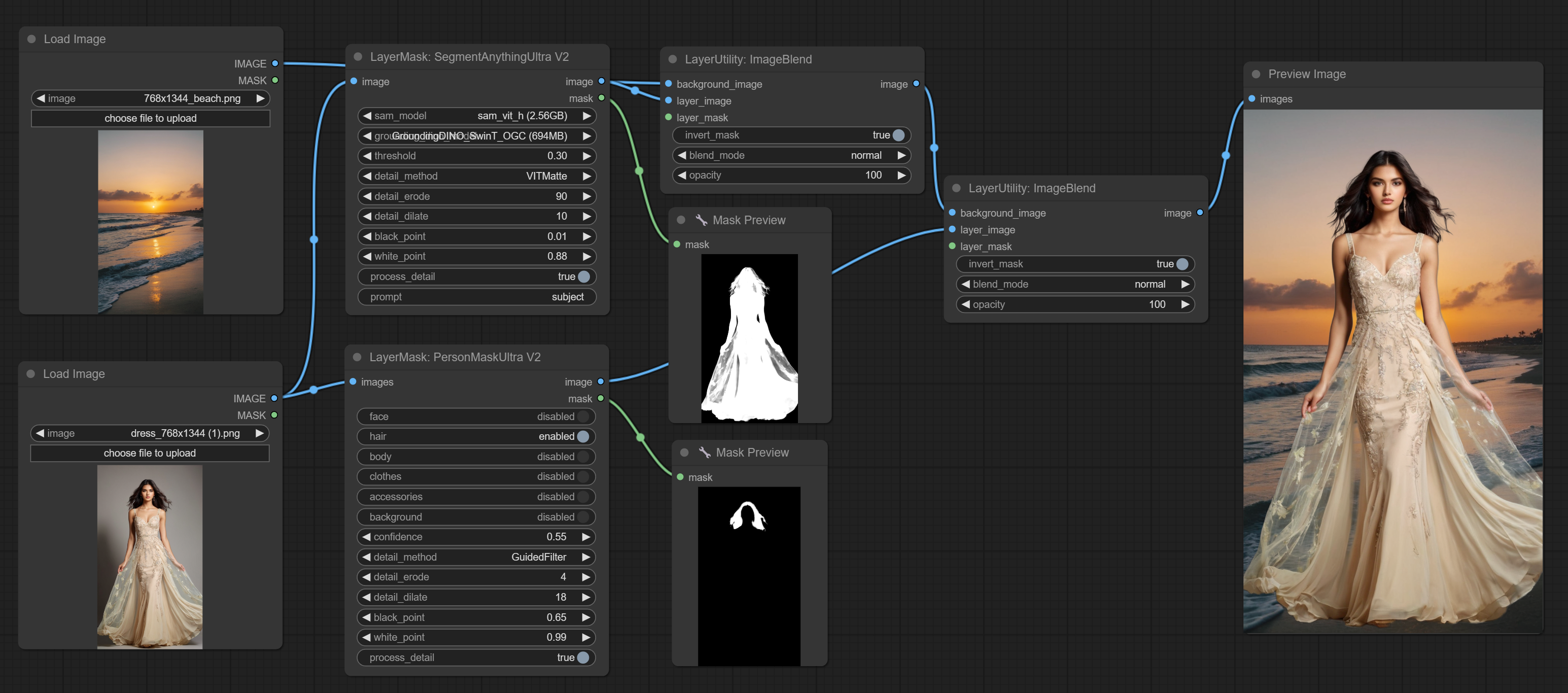Screen dimensions: 1568x693
Task: Collapse the PersonMaskUltra V2 node dot
Action: (x=357, y=358)
